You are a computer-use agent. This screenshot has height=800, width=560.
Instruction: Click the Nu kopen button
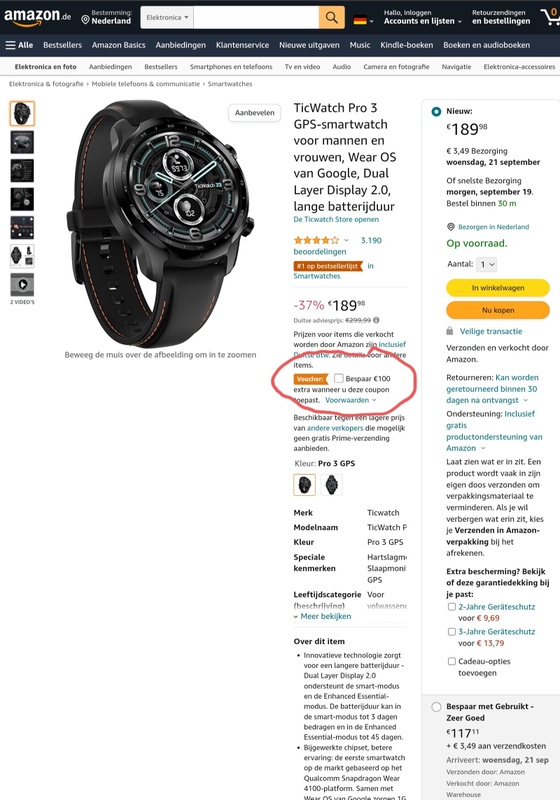click(x=498, y=310)
